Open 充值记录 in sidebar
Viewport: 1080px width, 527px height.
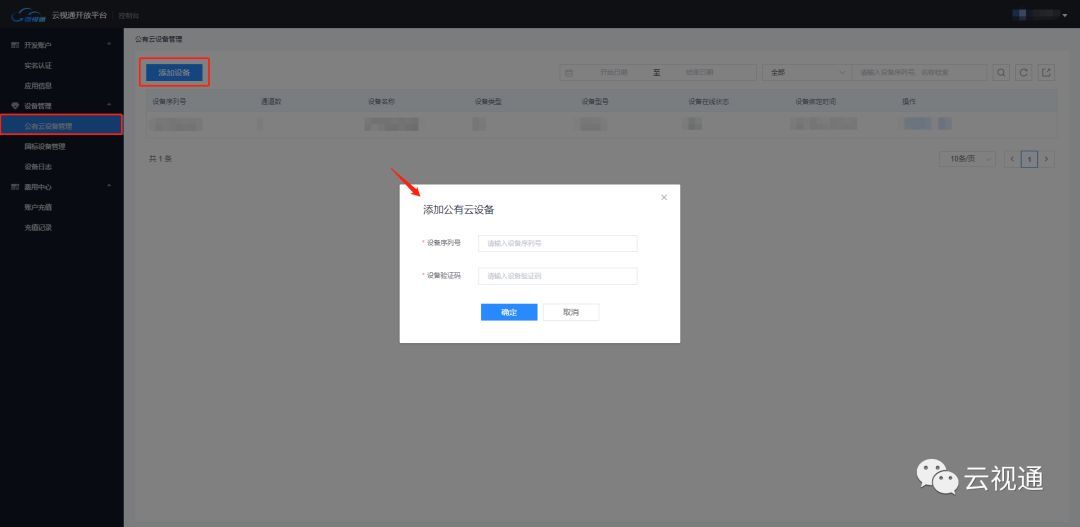(x=38, y=227)
